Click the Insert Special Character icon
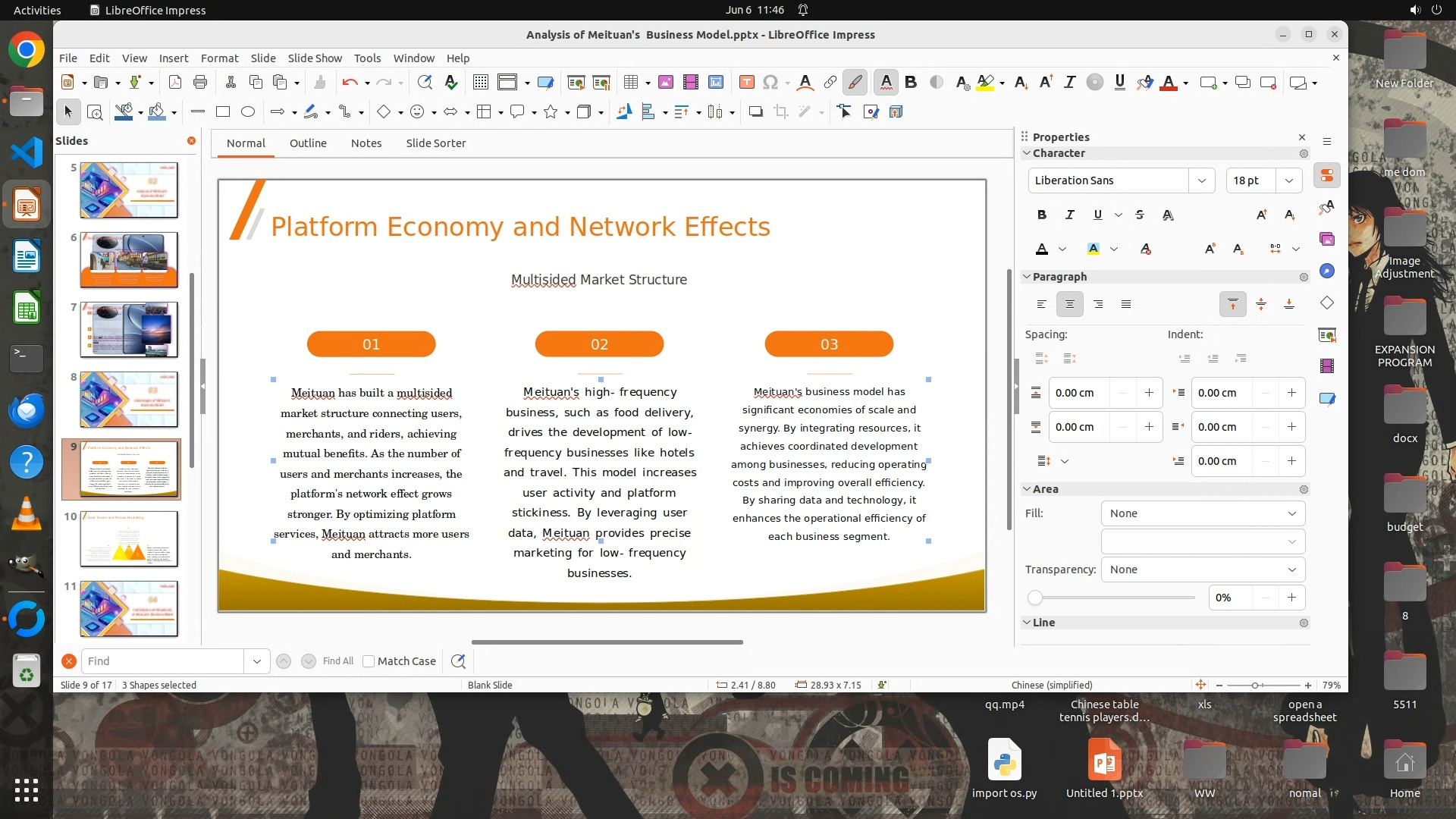This screenshot has height=819, width=1456. tap(770, 83)
